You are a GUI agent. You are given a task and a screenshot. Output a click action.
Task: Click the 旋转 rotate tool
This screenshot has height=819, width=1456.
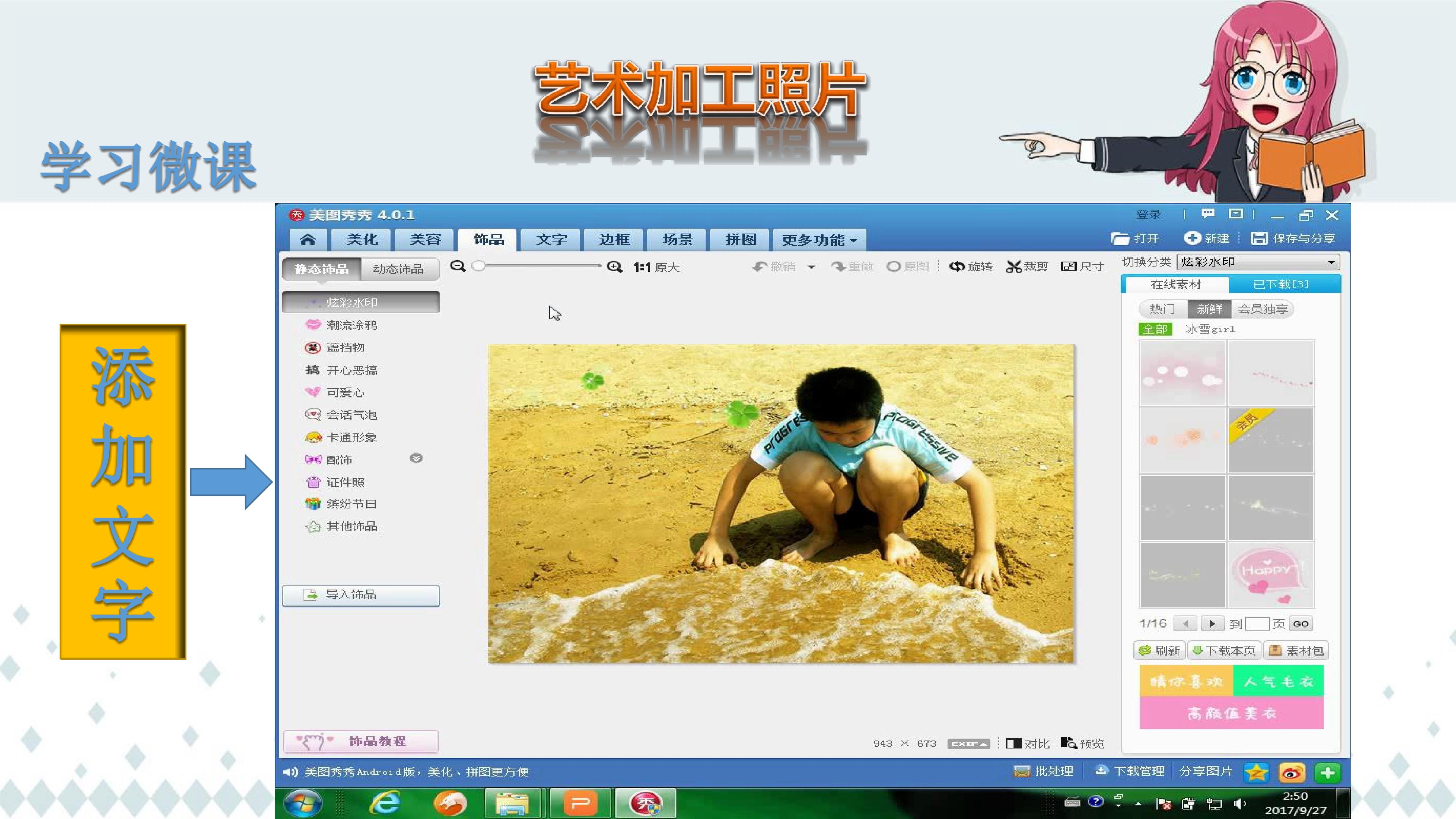tap(971, 267)
